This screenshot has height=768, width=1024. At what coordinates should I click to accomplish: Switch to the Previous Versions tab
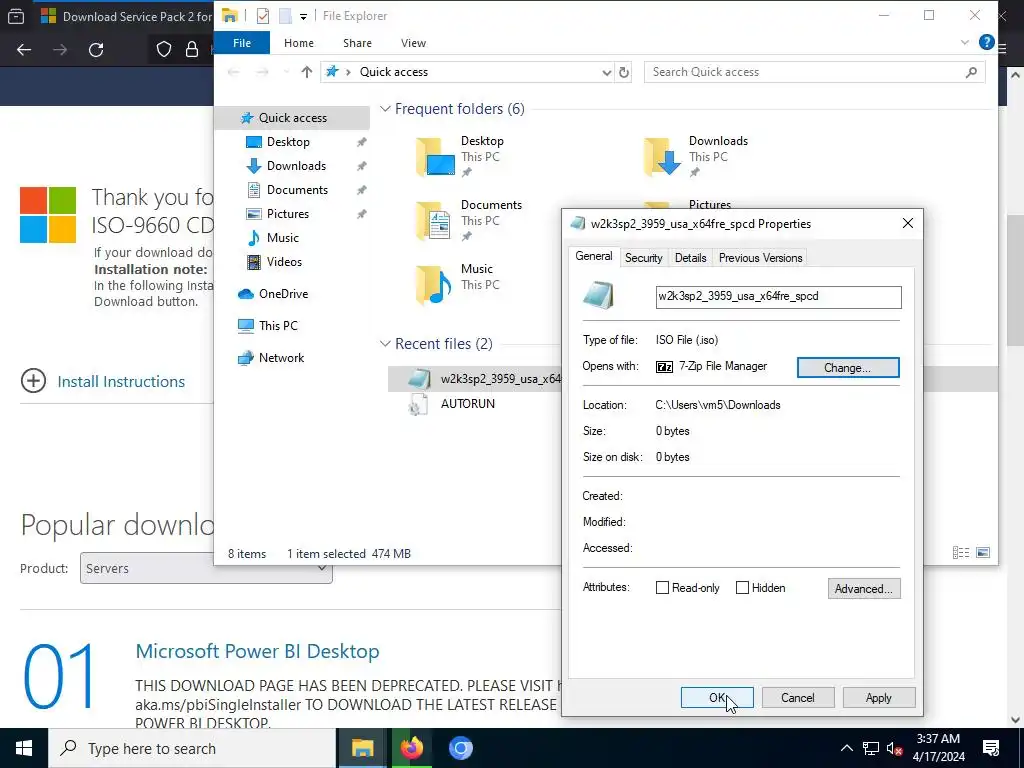pos(760,258)
